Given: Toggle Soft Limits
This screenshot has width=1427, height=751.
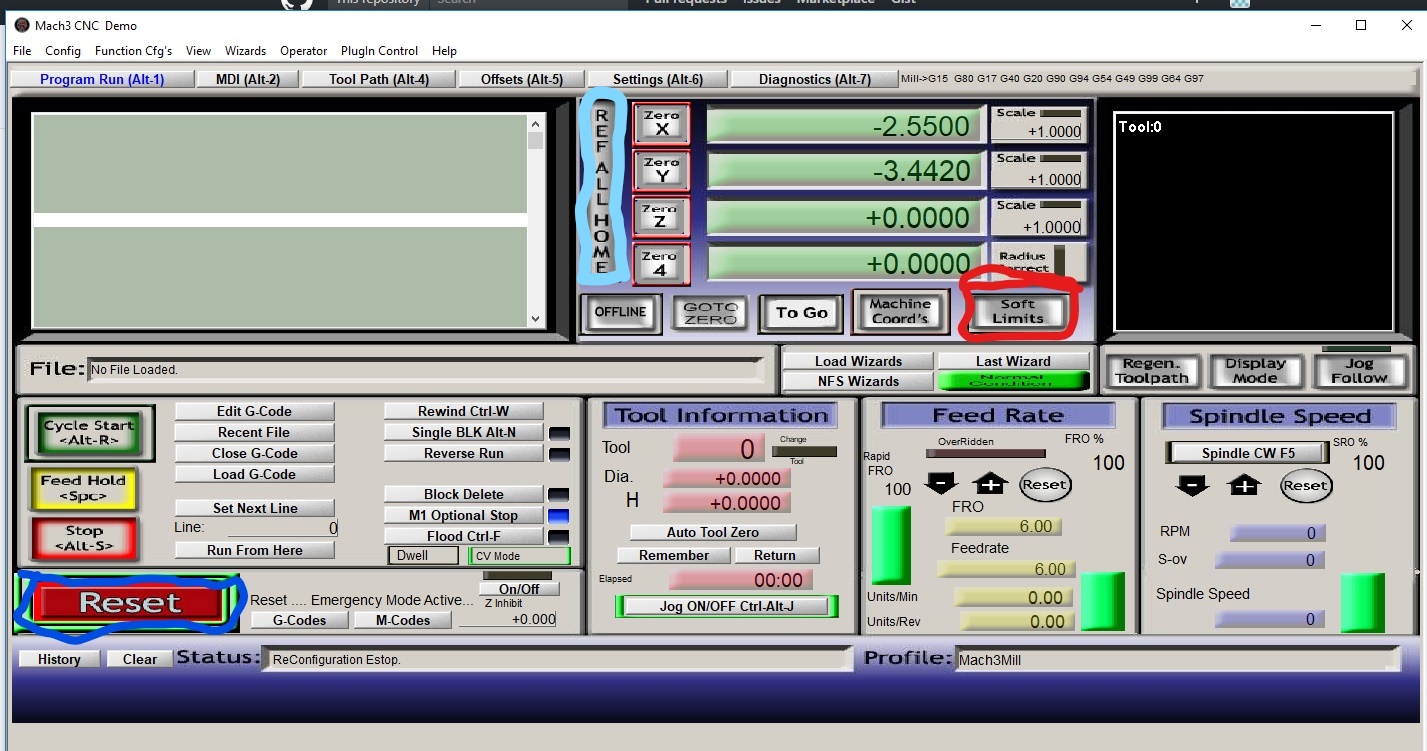Looking at the screenshot, I should click(1018, 311).
